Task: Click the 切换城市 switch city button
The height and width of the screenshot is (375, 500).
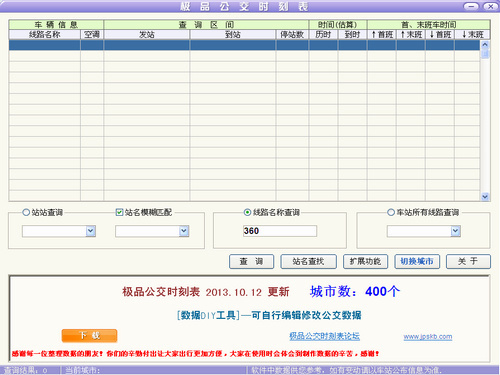Action: coord(417,261)
